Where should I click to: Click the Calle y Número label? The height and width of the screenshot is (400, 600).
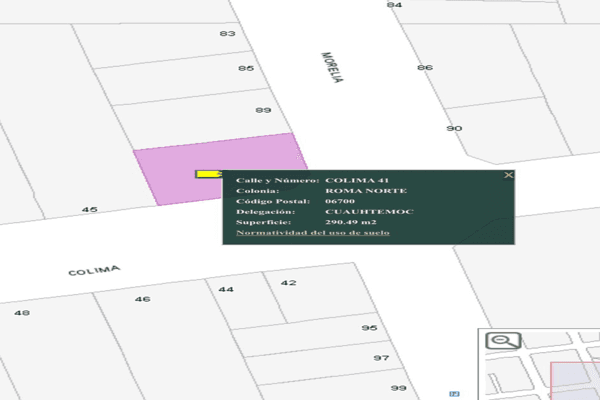(277, 180)
